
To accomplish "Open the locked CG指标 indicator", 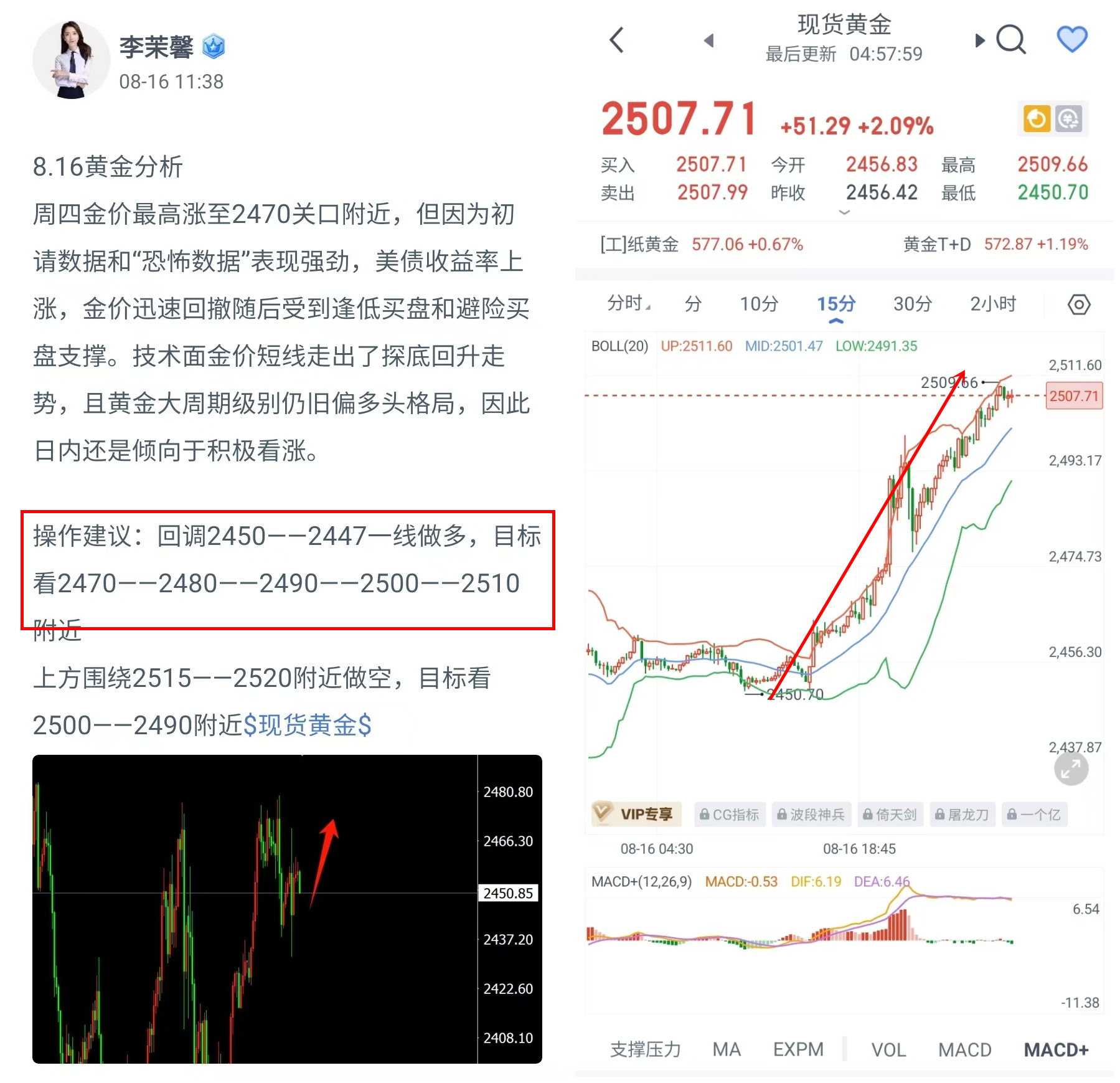I will [x=729, y=815].
